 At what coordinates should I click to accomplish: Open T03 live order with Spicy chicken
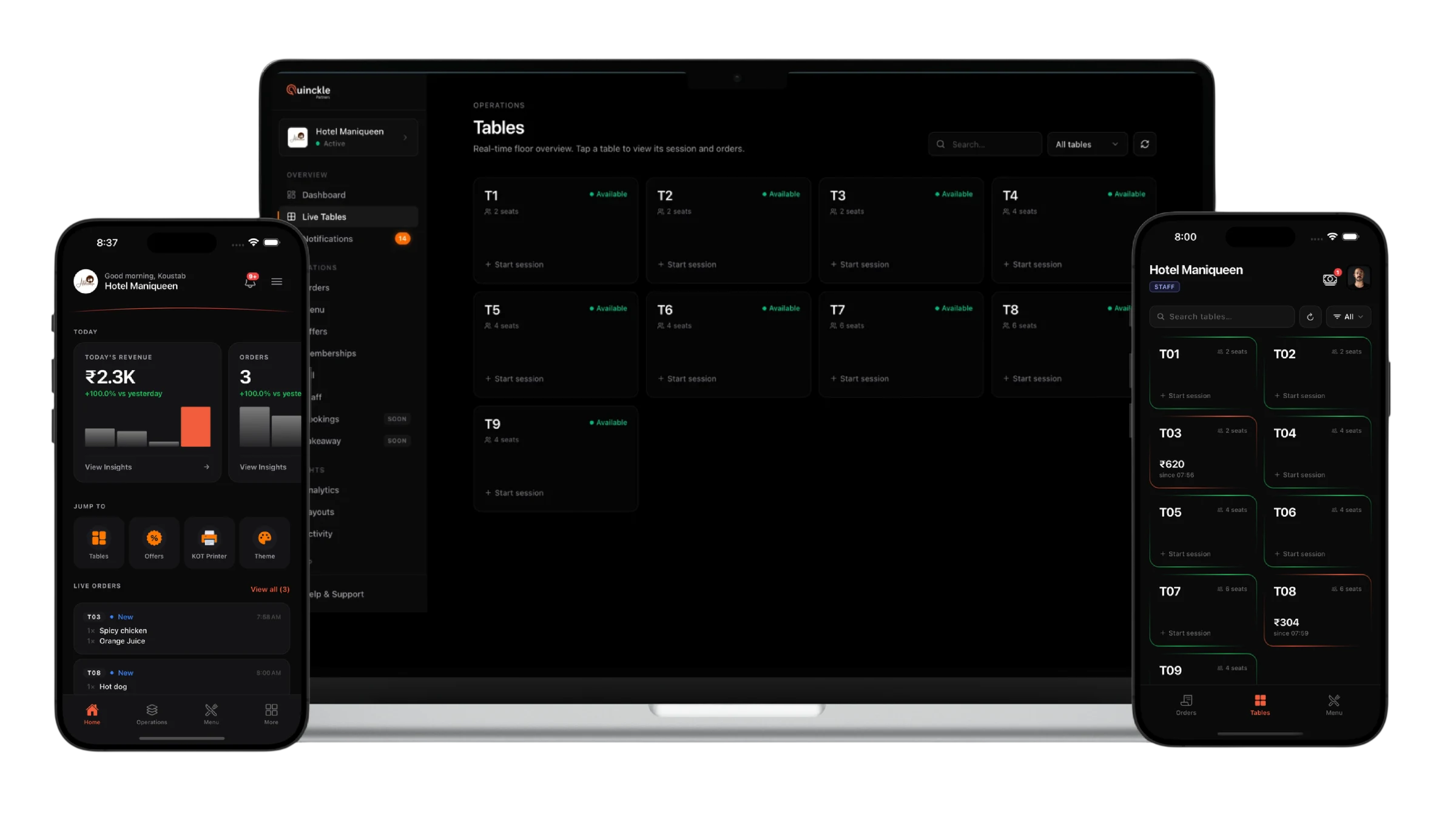(182, 629)
